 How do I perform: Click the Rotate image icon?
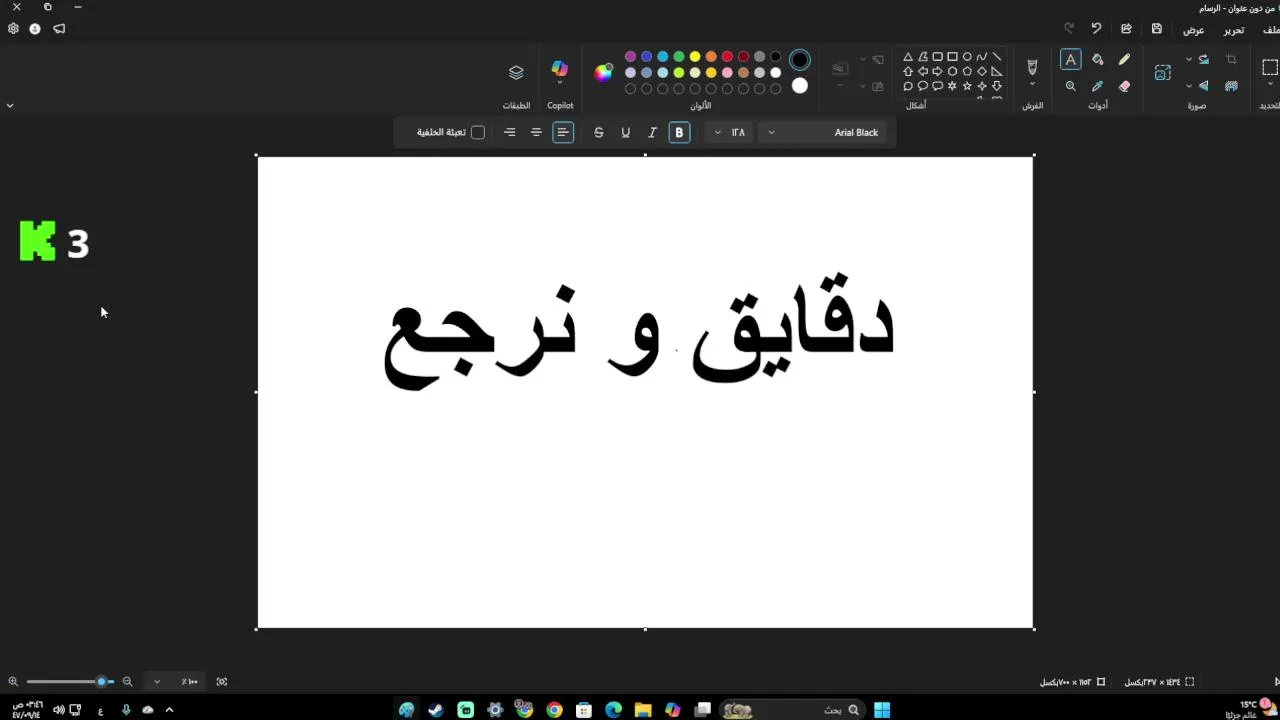click(x=1203, y=60)
